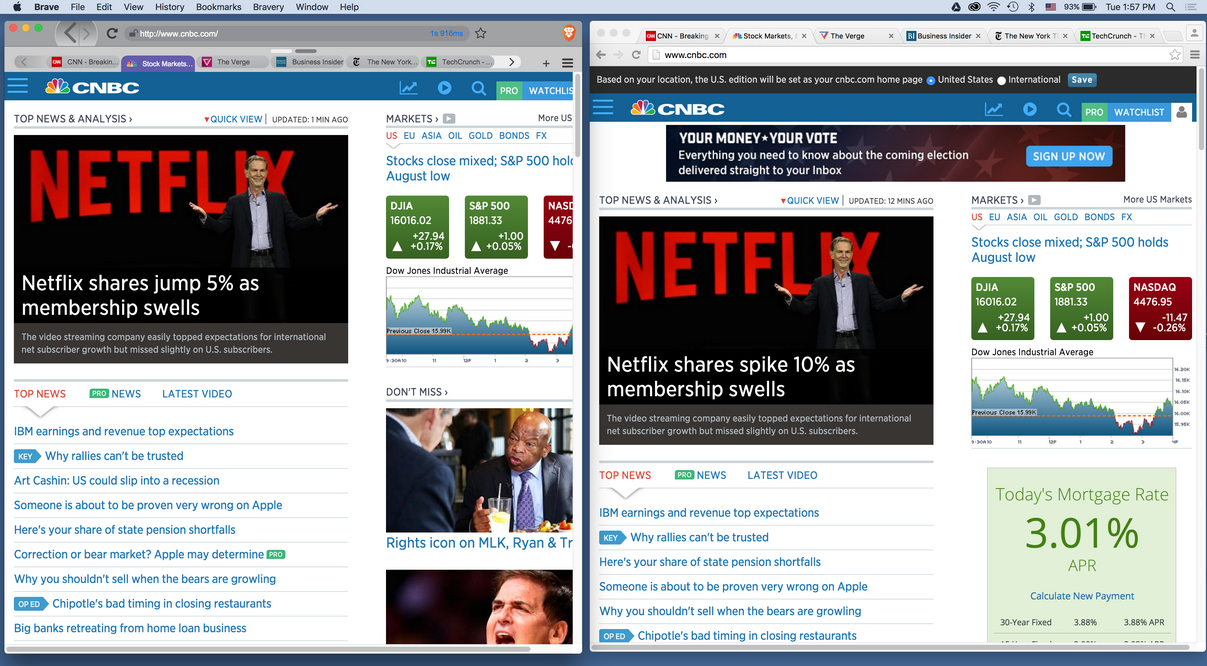The width and height of the screenshot is (1207, 666).
Task: Click the NASDAQ 4476.95 index tile in Chrome
Action: tap(1160, 307)
